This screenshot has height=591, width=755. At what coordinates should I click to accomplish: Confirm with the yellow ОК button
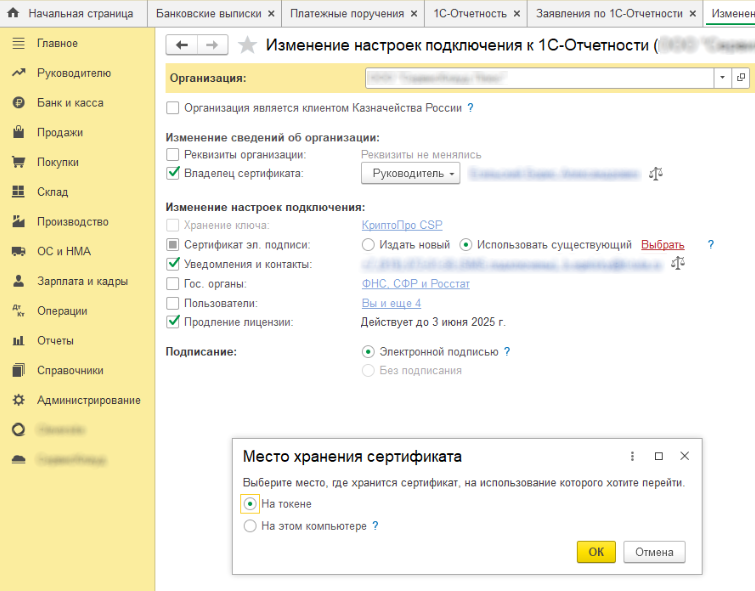point(596,552)
